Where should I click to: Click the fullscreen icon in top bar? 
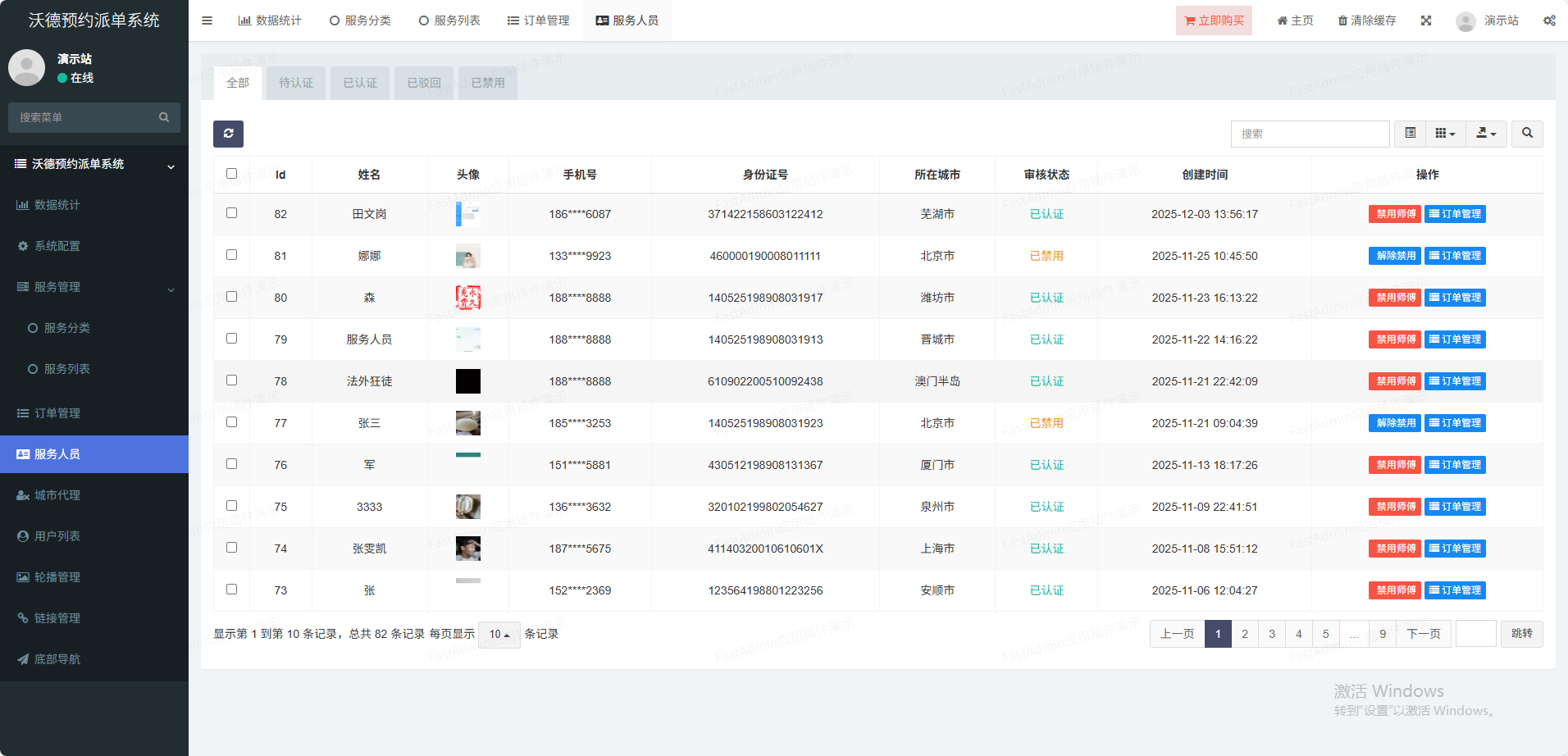(1426, 20)
